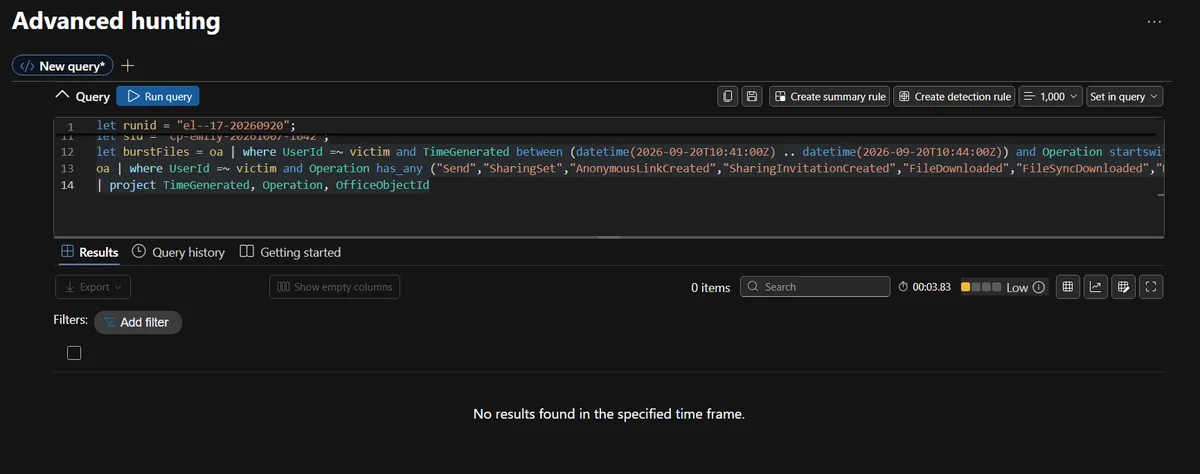
Task: Switch to table view icon
Action: 1068,287
